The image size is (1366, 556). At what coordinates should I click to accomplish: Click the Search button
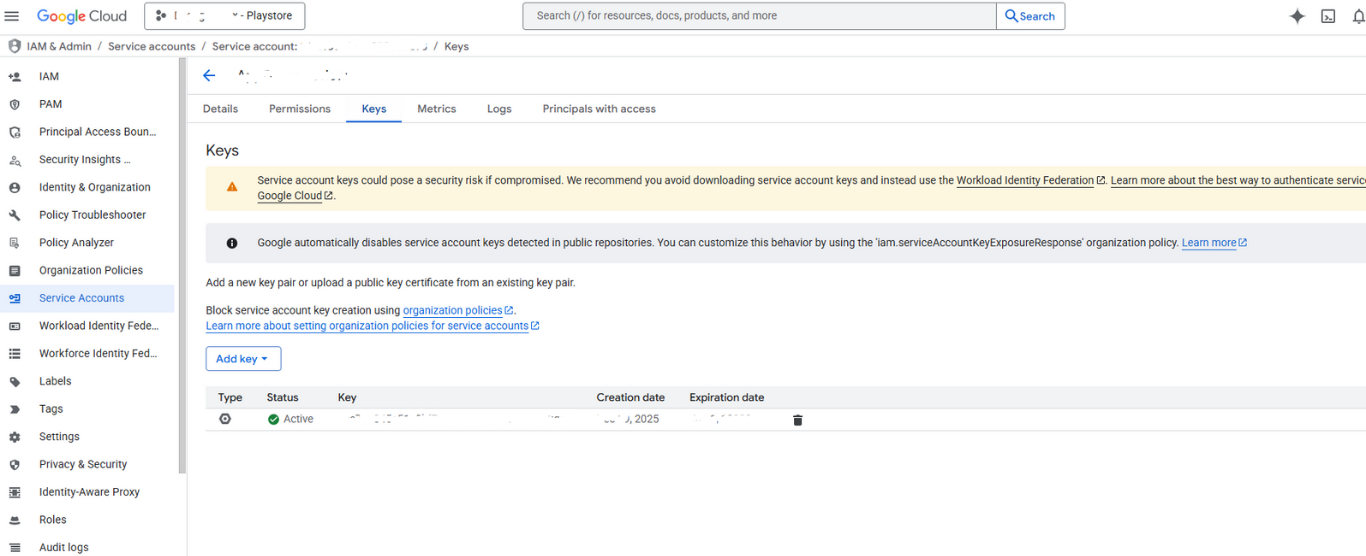[1030, 16]
